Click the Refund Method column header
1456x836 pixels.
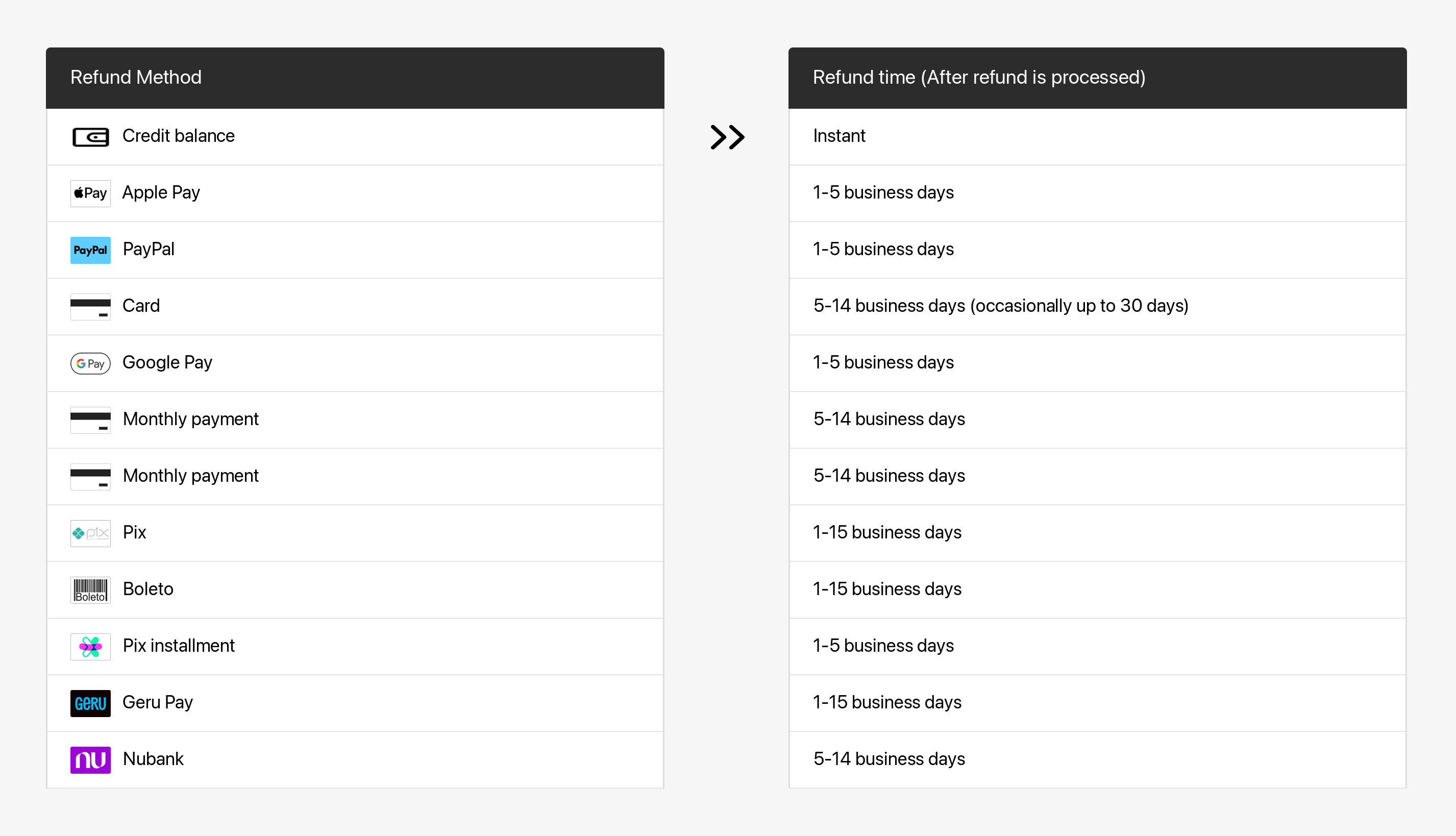point(136,77)
